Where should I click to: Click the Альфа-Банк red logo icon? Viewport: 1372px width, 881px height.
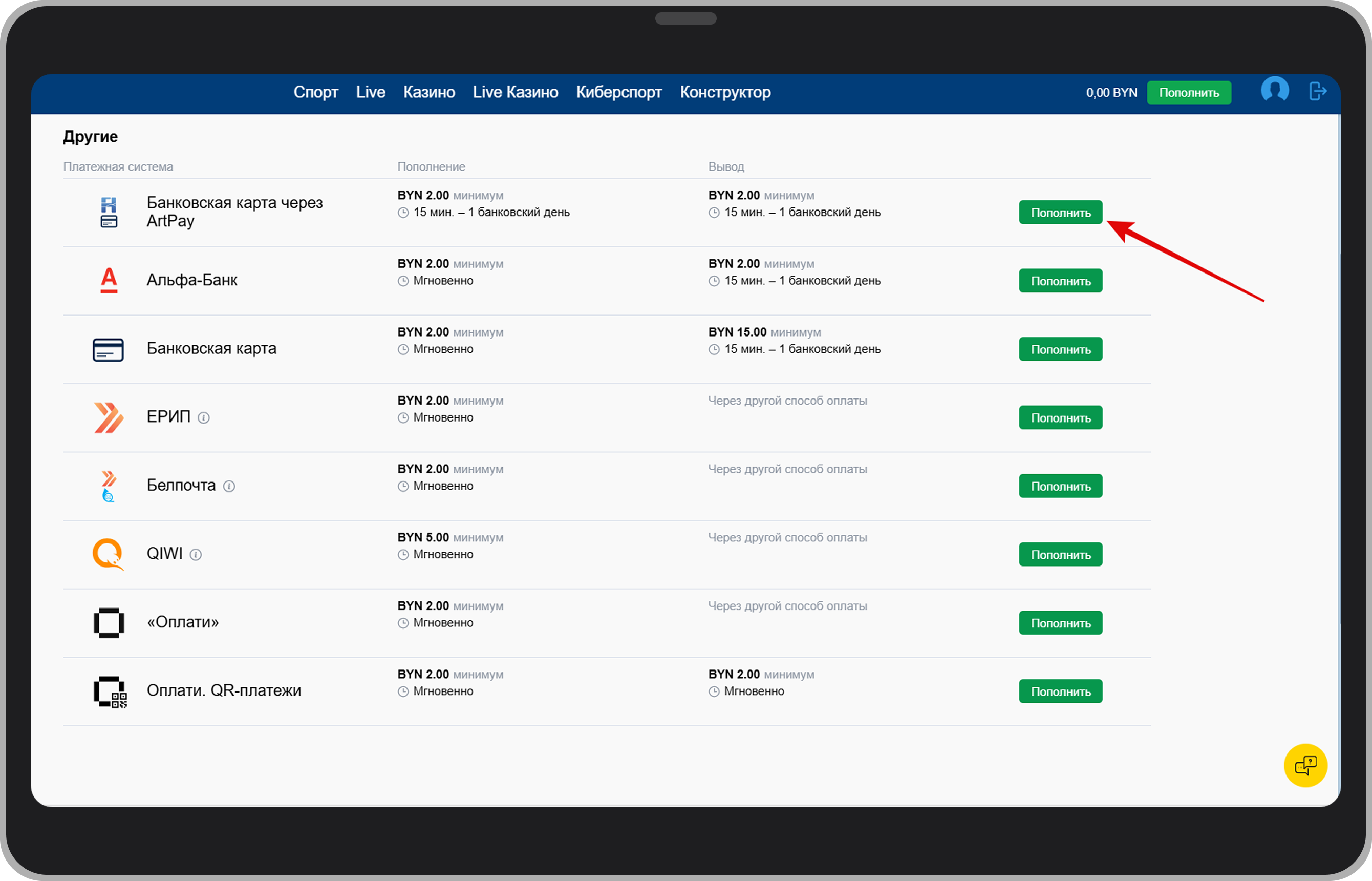point(109,281)
